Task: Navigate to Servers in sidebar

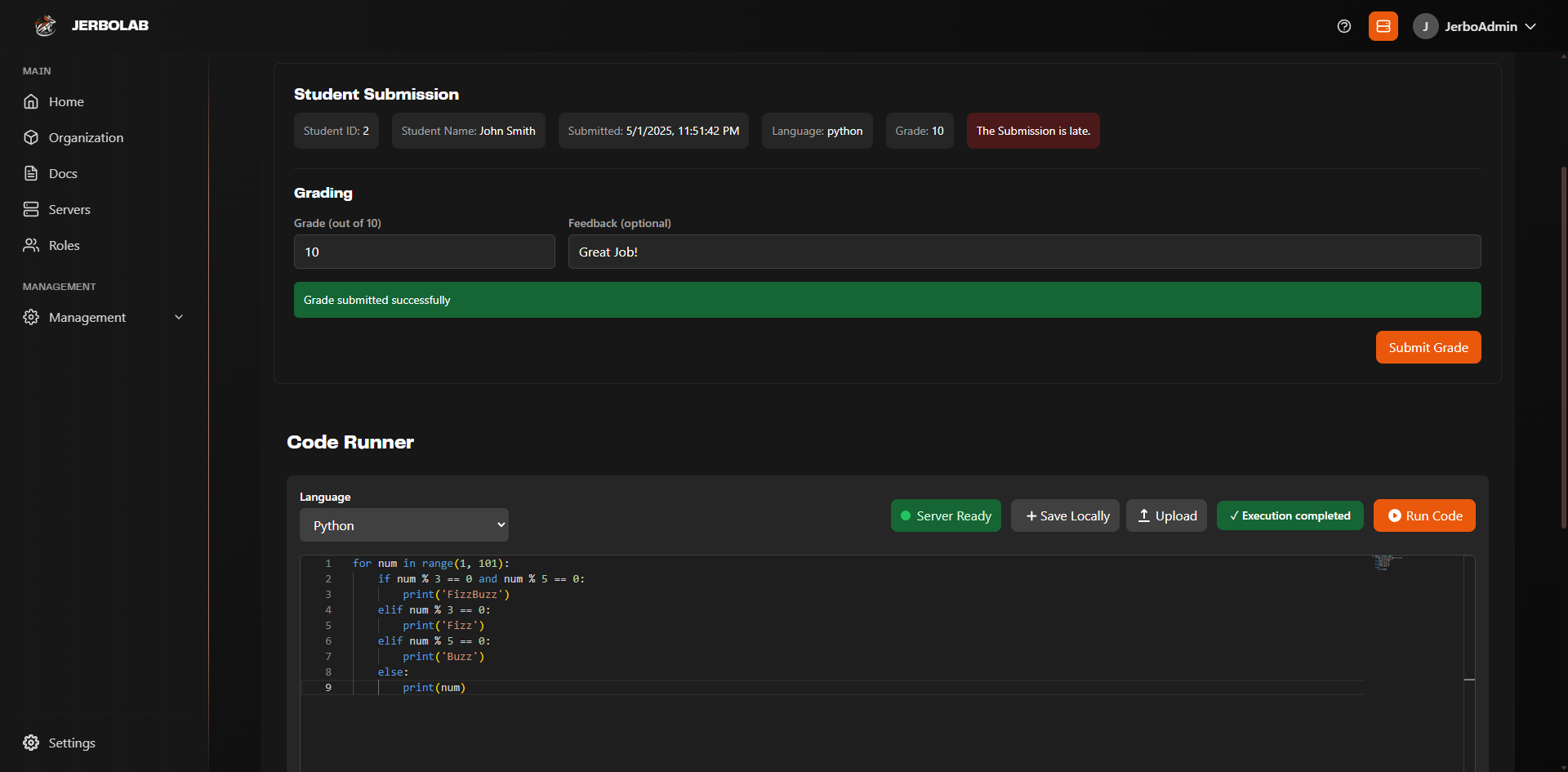Action: pos(69,209)
